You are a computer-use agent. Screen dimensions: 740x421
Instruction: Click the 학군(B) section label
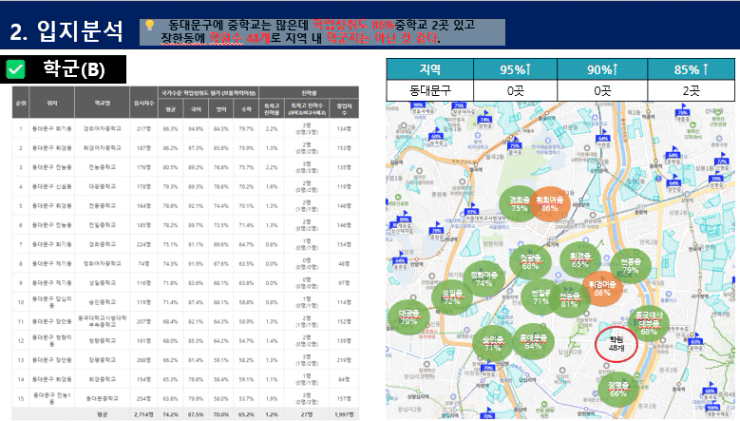tap(74, 69)
